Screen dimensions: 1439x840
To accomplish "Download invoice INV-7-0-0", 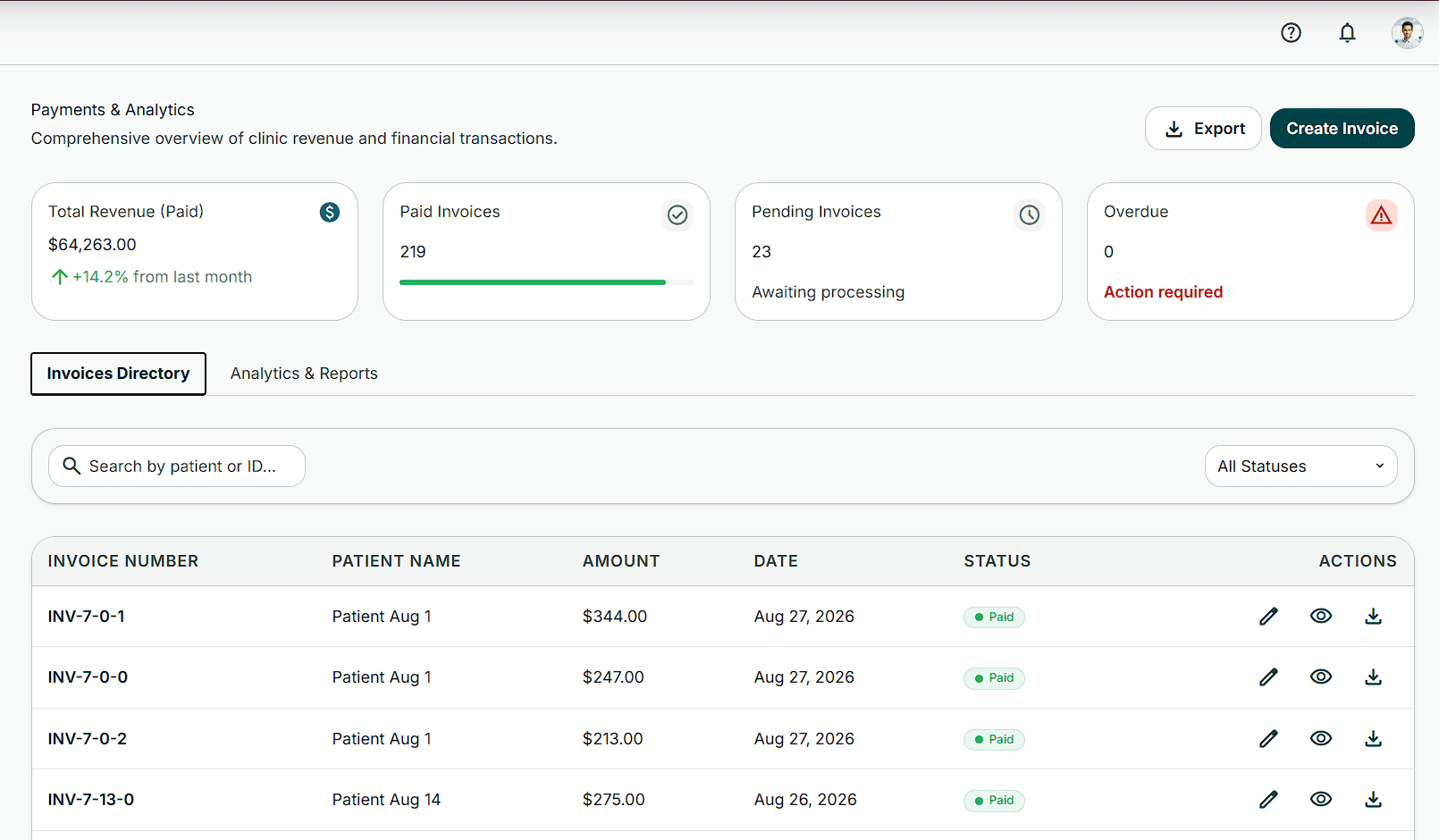I will (x=1374, y=677).
